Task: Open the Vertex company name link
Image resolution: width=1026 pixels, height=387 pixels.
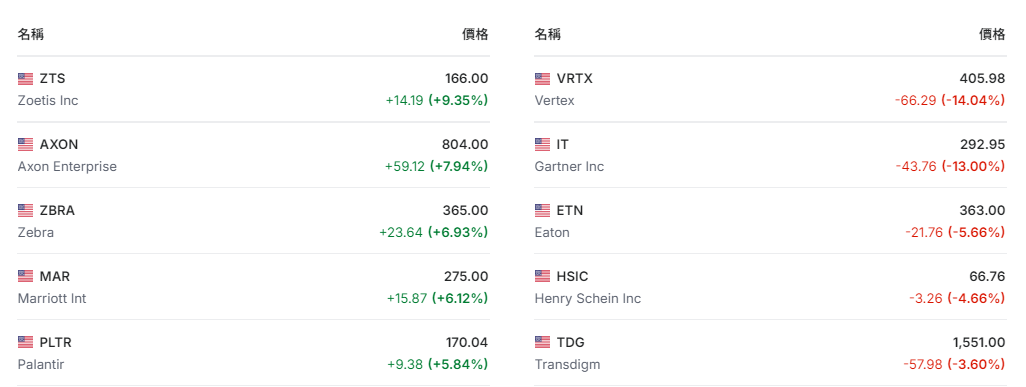Action: pyautogui.click(x=555, y=101)
